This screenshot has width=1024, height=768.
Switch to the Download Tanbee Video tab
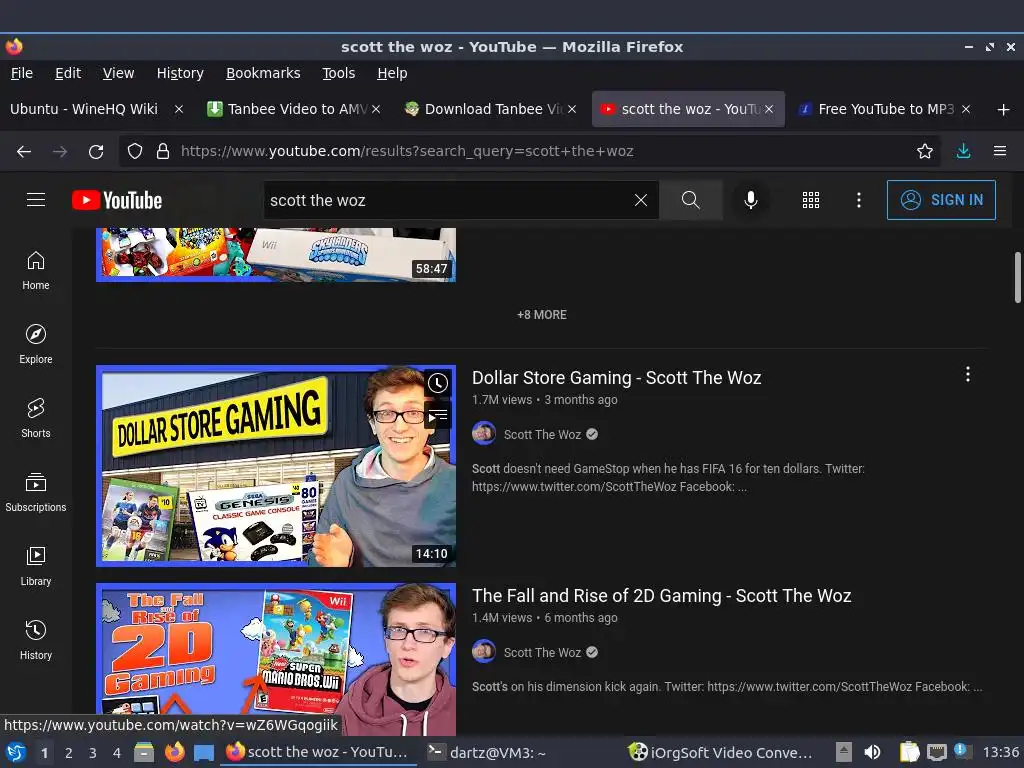click(x=490, y=109)
